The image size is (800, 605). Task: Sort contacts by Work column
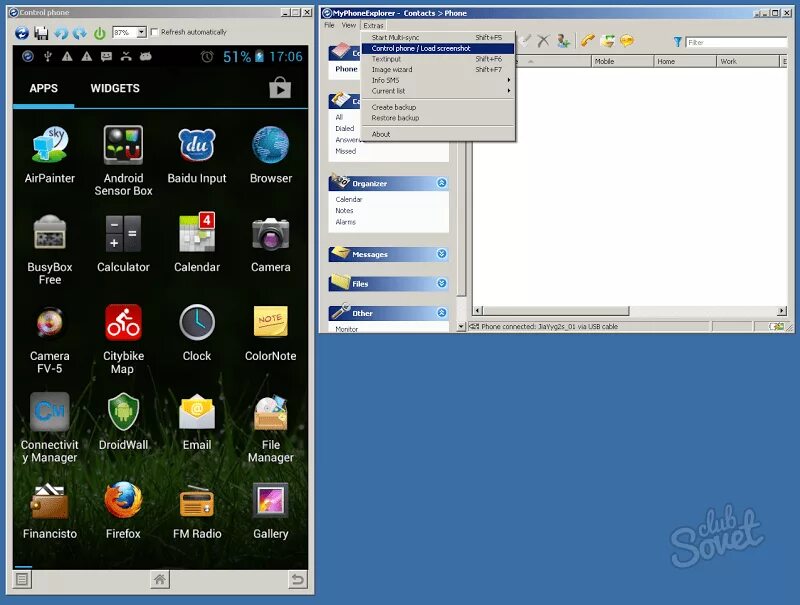pyautogui.click(x=748, y=61)
